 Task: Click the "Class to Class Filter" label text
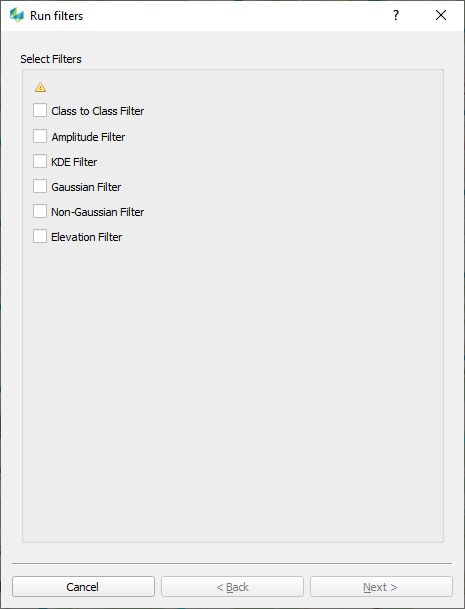click(98, 111)
